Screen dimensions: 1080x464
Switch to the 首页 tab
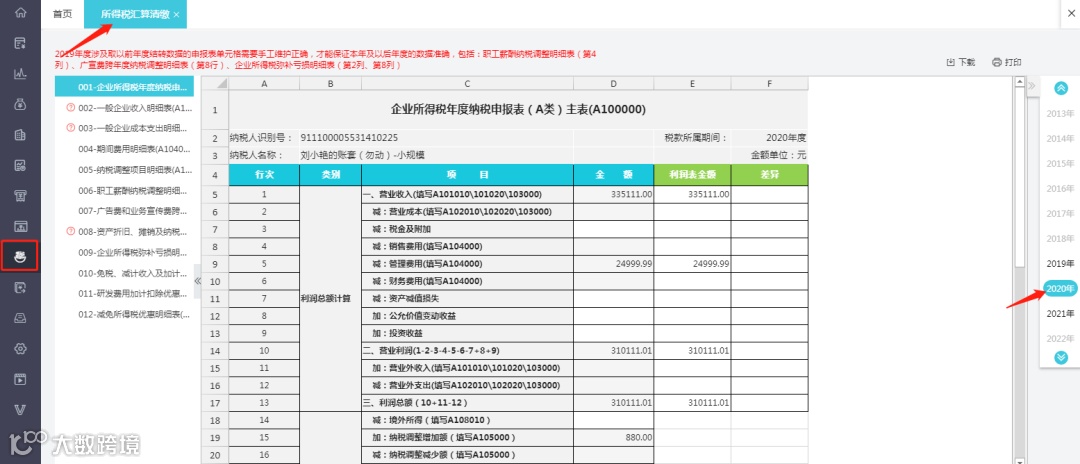pos(63,14)
